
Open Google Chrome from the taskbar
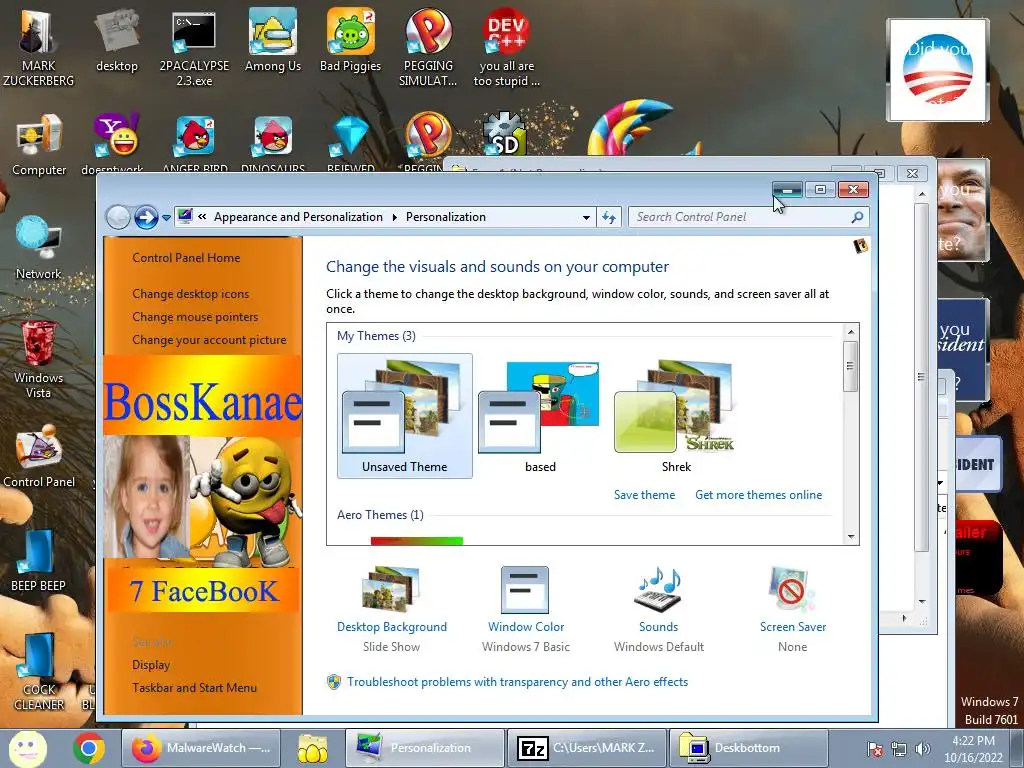(x=89, y=748)
